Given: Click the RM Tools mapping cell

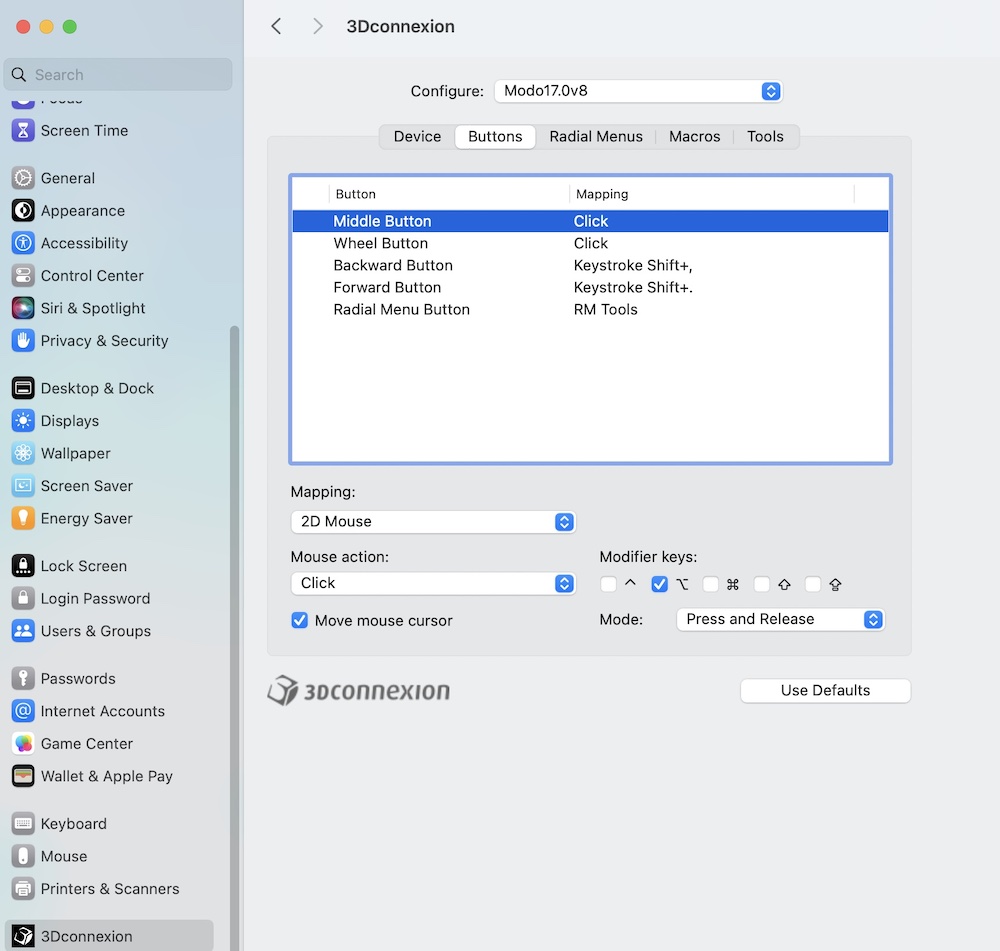Looking at the screenshot, I should pos(605,309).
